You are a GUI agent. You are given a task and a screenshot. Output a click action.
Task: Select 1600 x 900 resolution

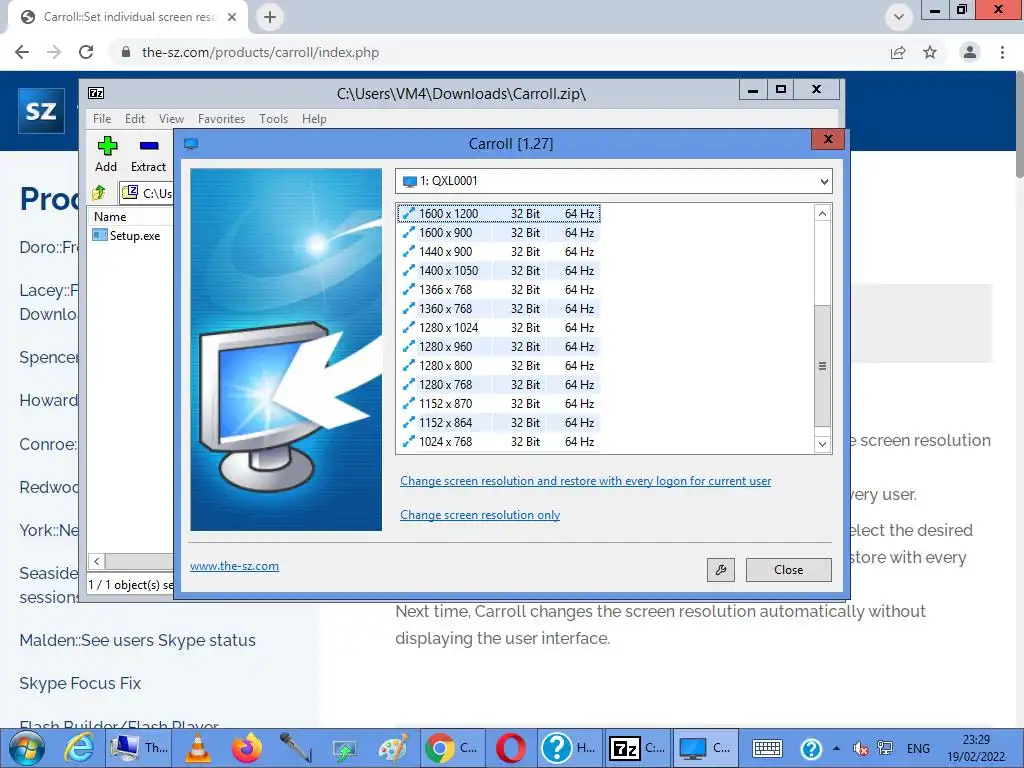[498, 232]
